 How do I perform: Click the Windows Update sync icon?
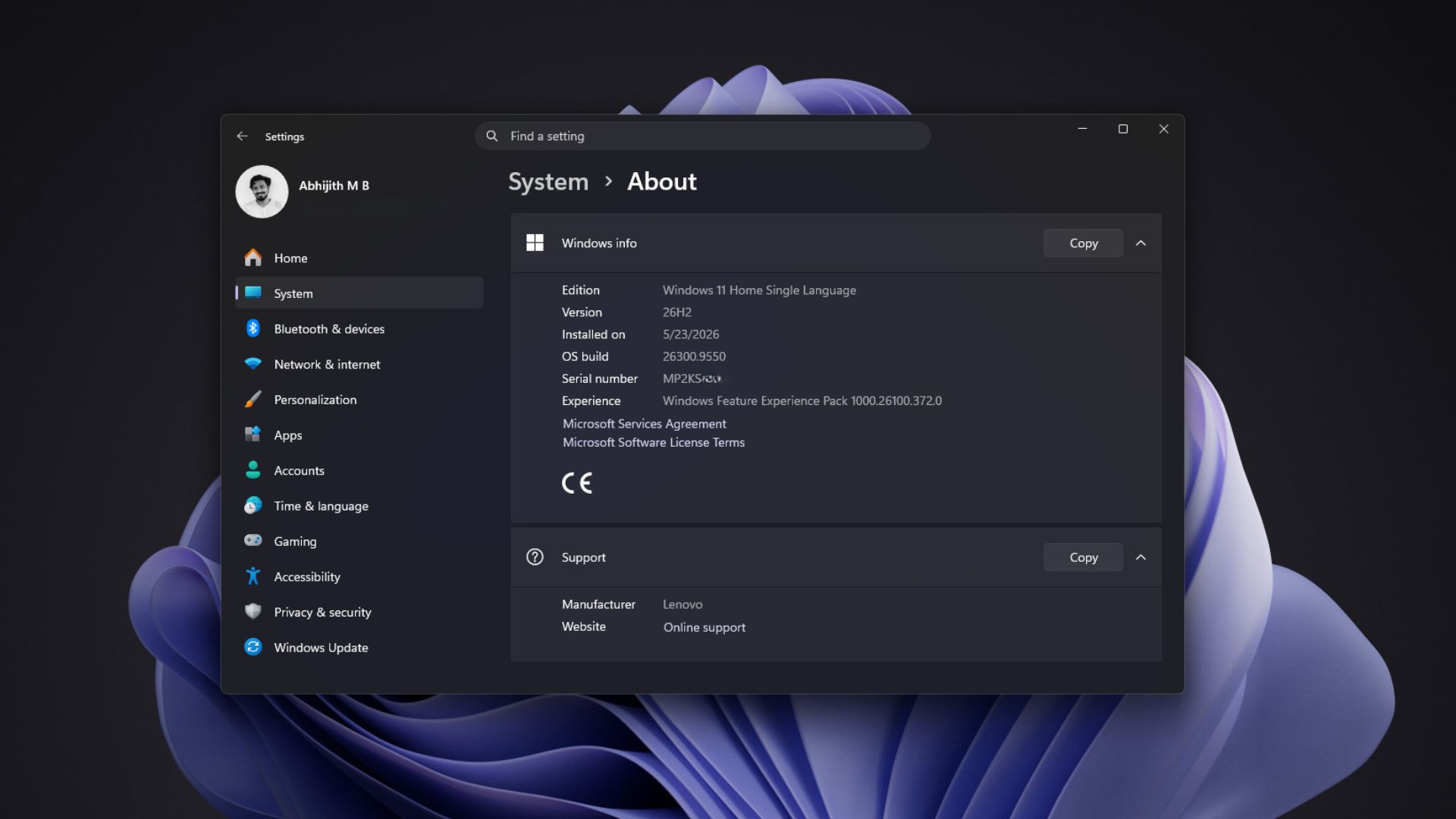click(x=253, y=647)
